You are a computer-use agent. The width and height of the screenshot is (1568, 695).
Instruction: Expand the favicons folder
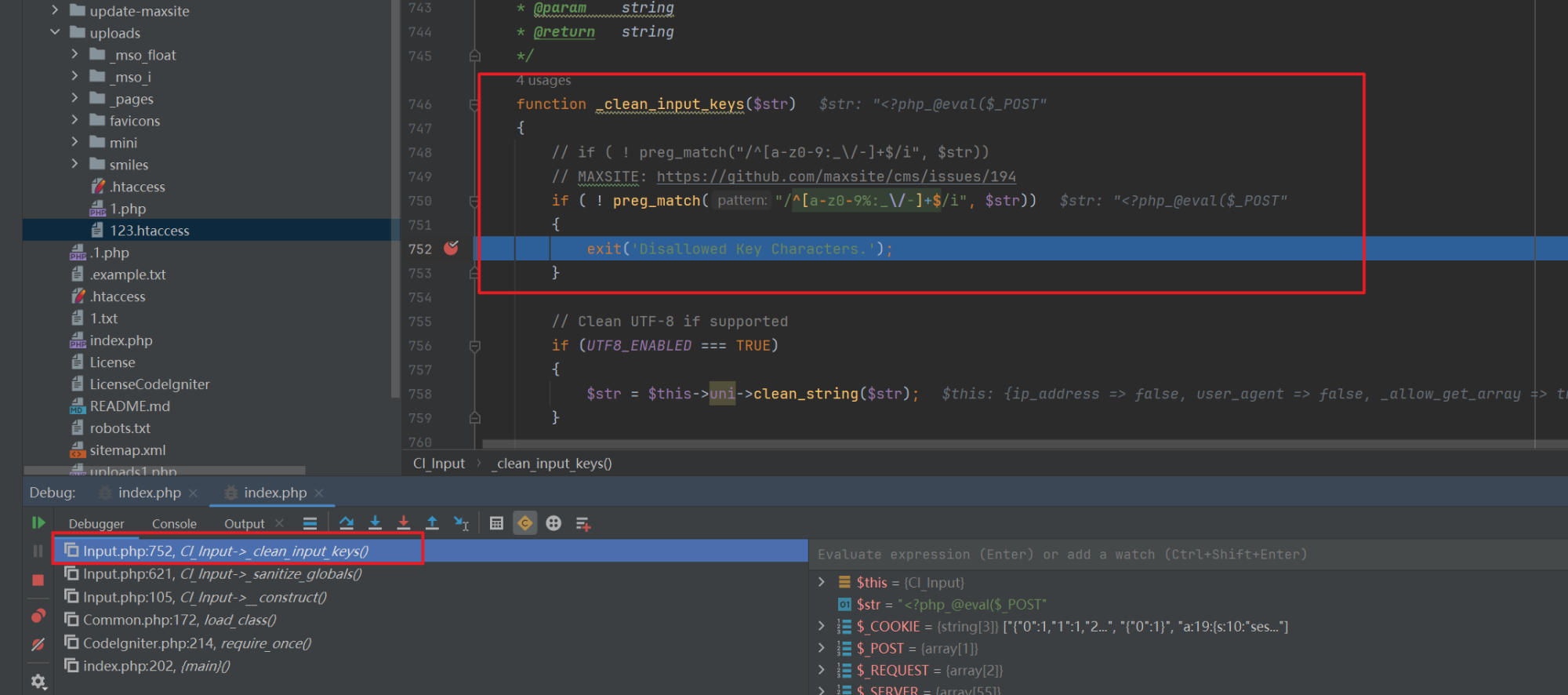click(74, 121)
